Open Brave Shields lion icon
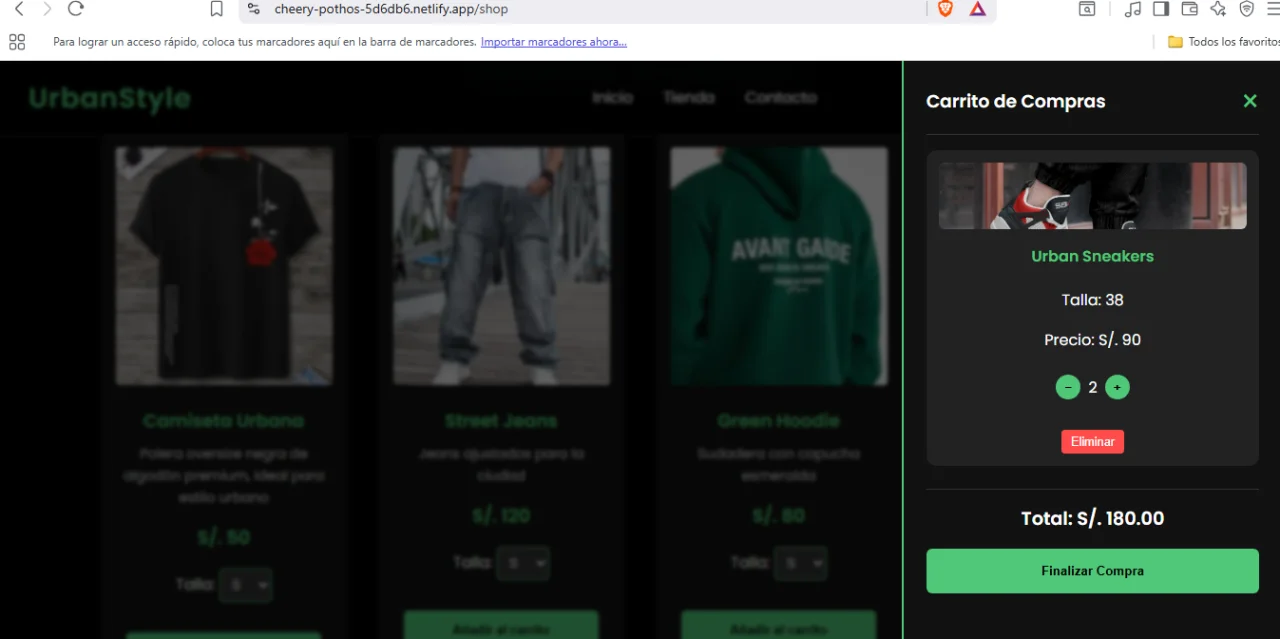The image size is (1280, 639). point(945,9)
